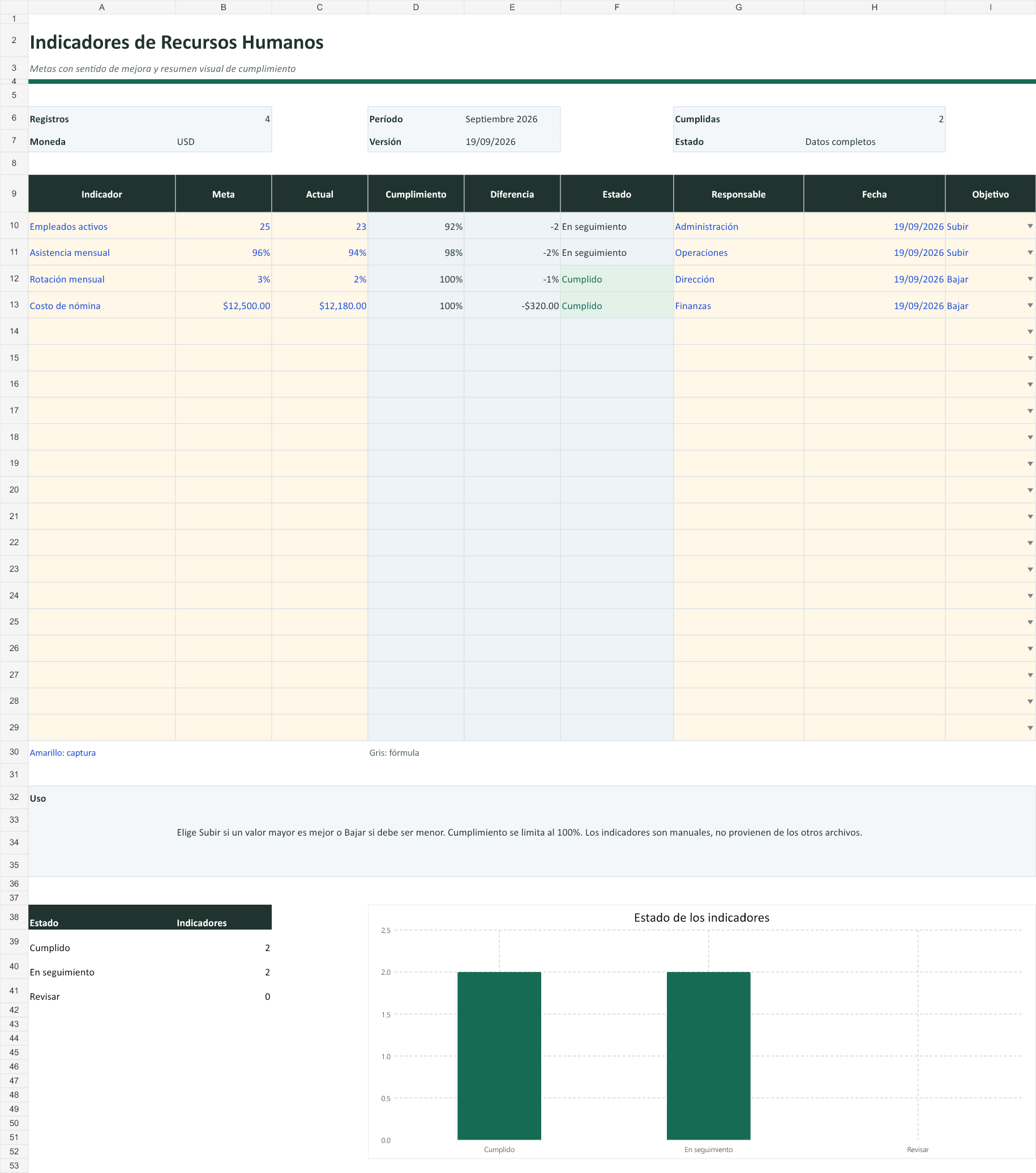1036x1173 pixels.
Task: Select the -$320.00 difference cell
Action: pos(512,305)
